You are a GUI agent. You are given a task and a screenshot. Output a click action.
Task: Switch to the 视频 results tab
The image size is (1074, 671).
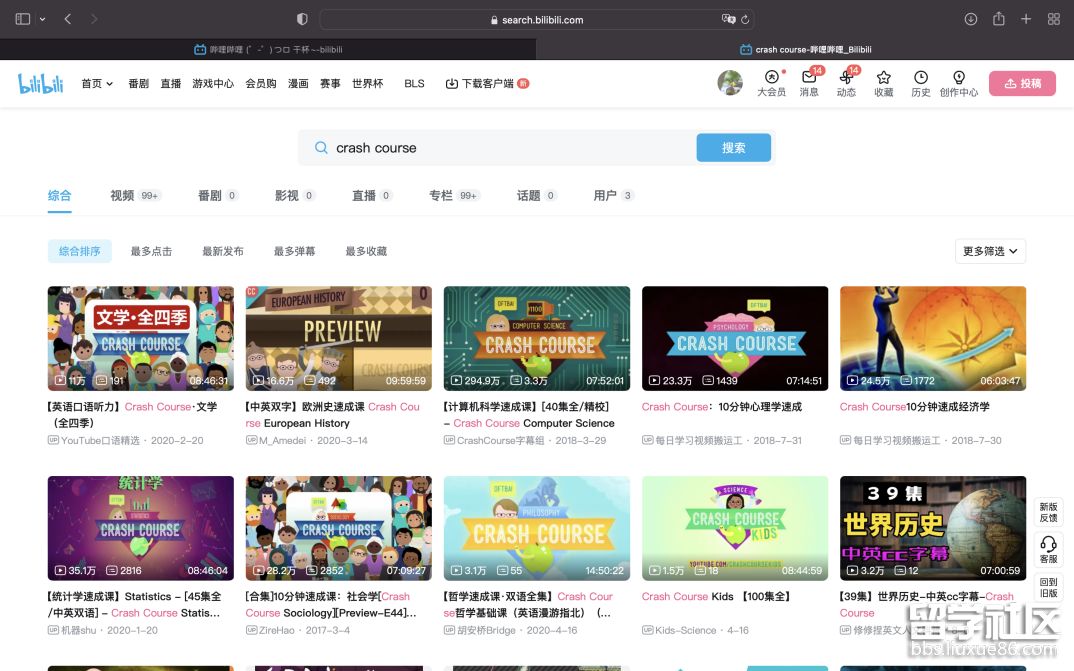click(x=122, y=196)
